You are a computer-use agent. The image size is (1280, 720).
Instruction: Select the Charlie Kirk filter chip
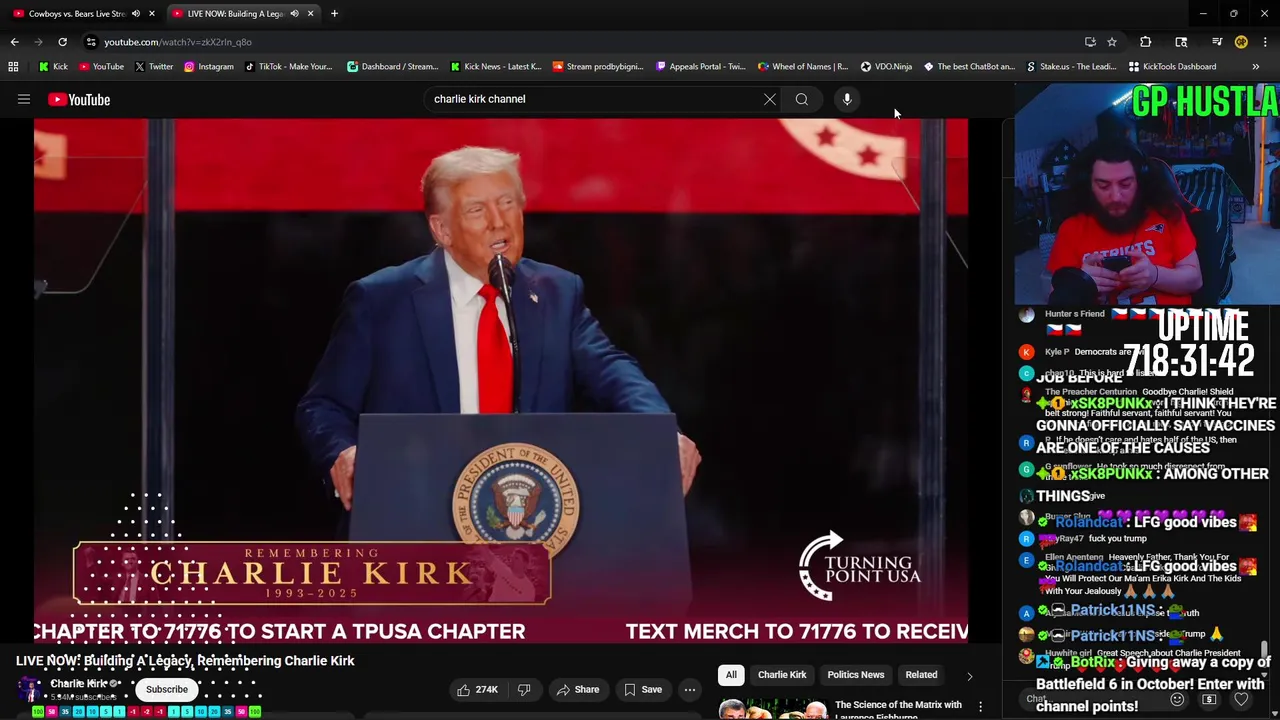pyautogui.click(x=782, y=675)
